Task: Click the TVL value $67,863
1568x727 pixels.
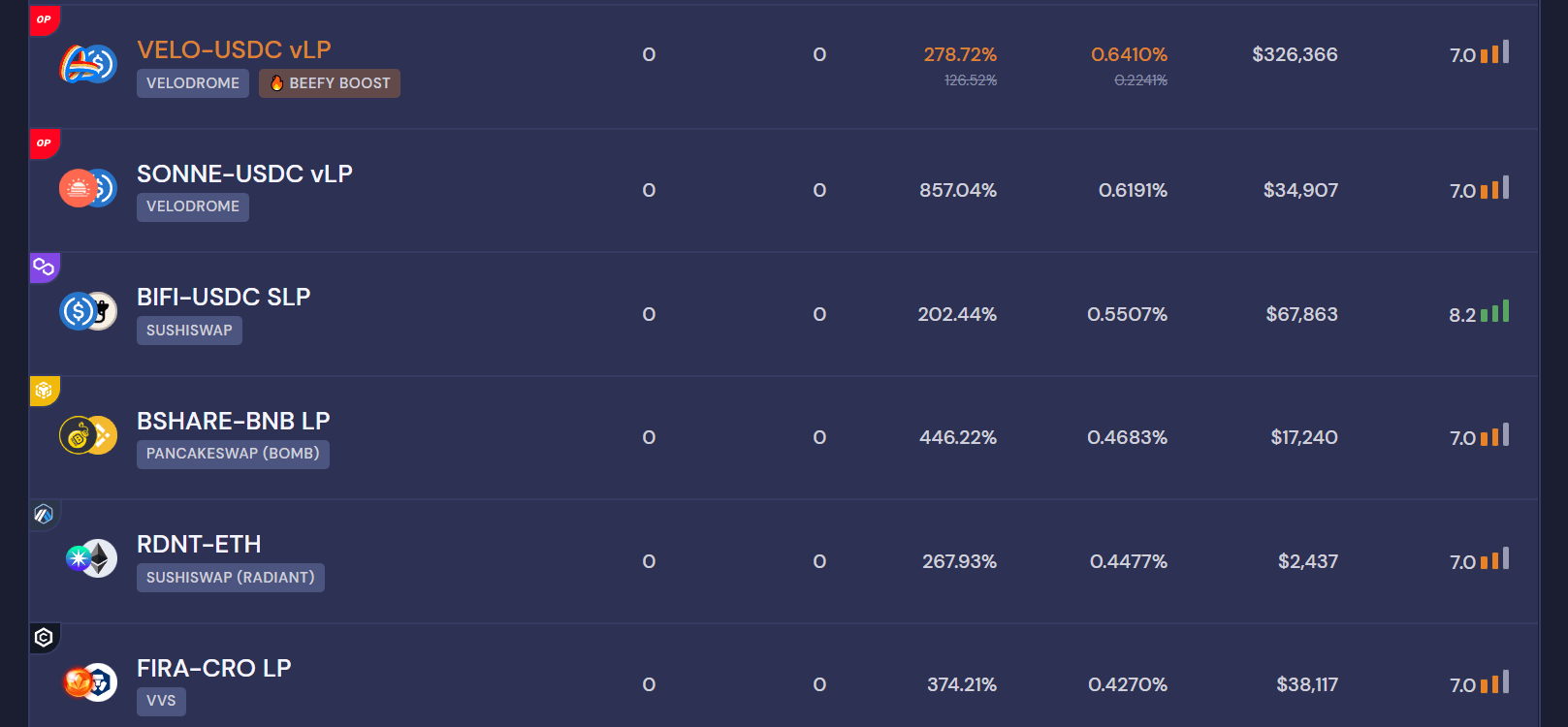Action: [x=1301, y=314]
